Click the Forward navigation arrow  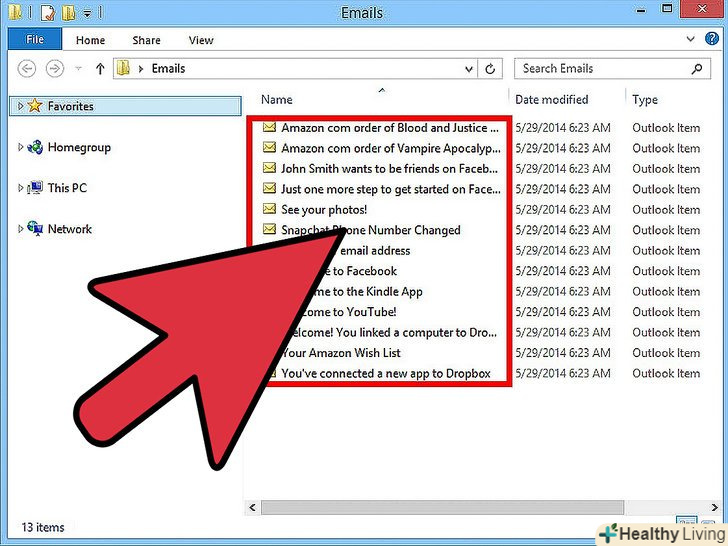point(55,69)
